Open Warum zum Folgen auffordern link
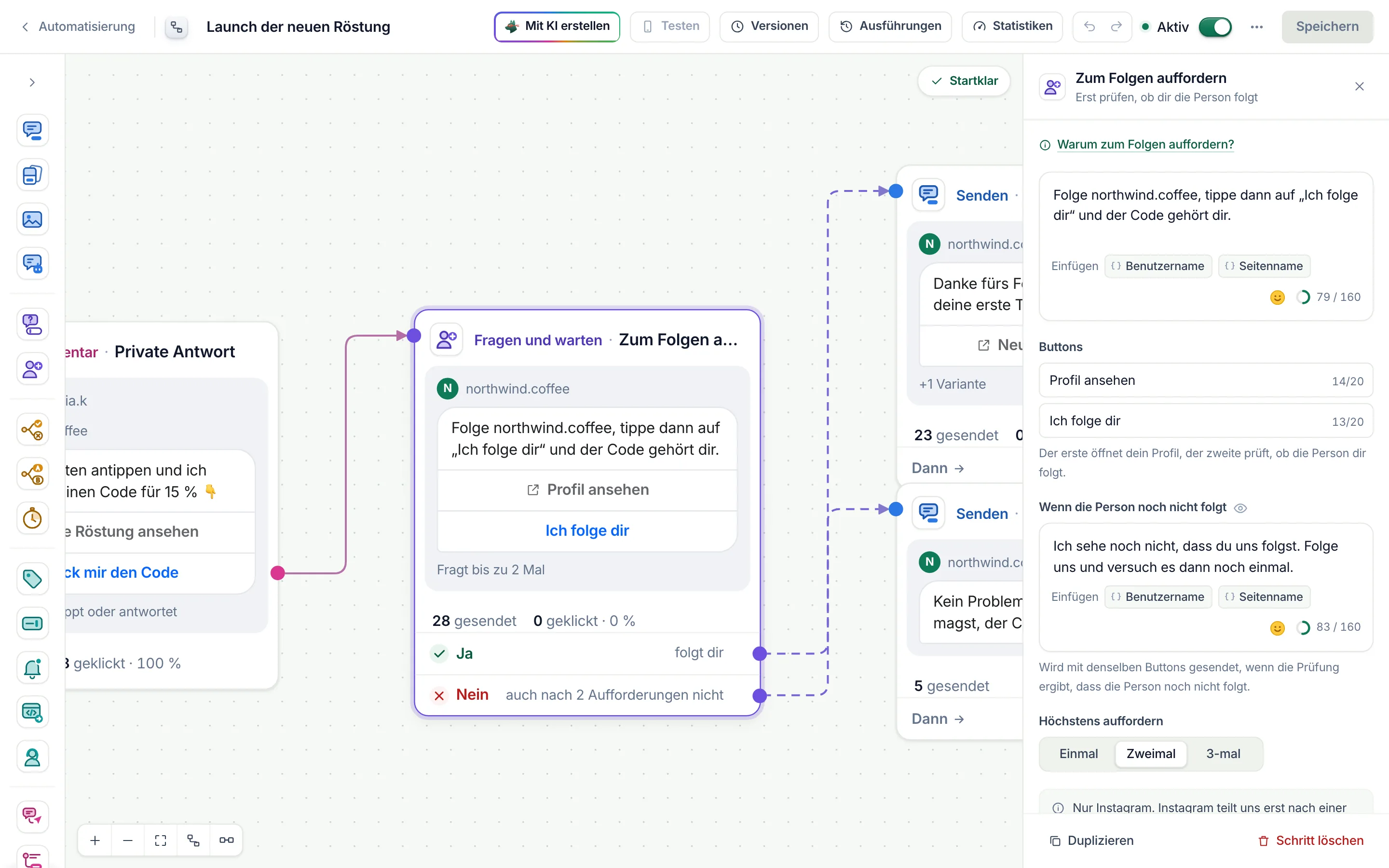Image resolution: width=1389 pixels, height=868 pixels. coord(1145,145)
